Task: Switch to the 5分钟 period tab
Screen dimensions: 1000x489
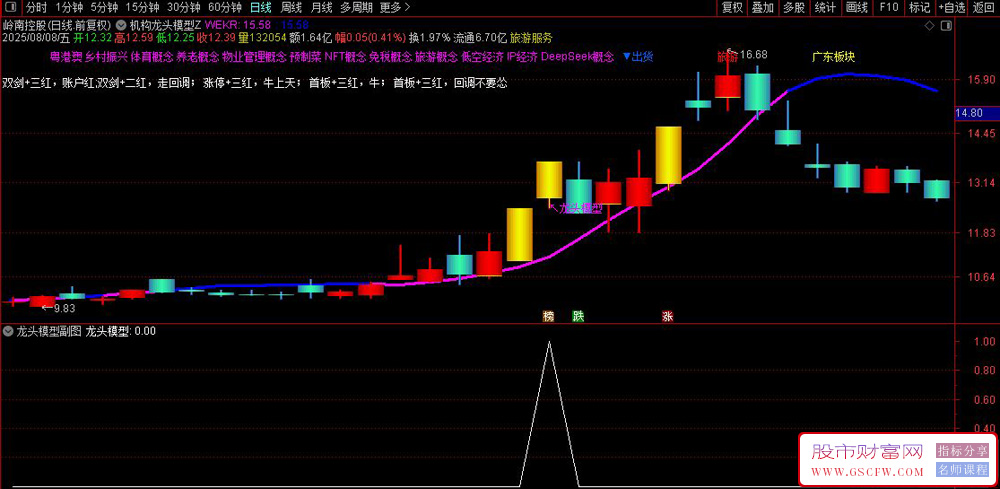Action: tap(103, 8)
